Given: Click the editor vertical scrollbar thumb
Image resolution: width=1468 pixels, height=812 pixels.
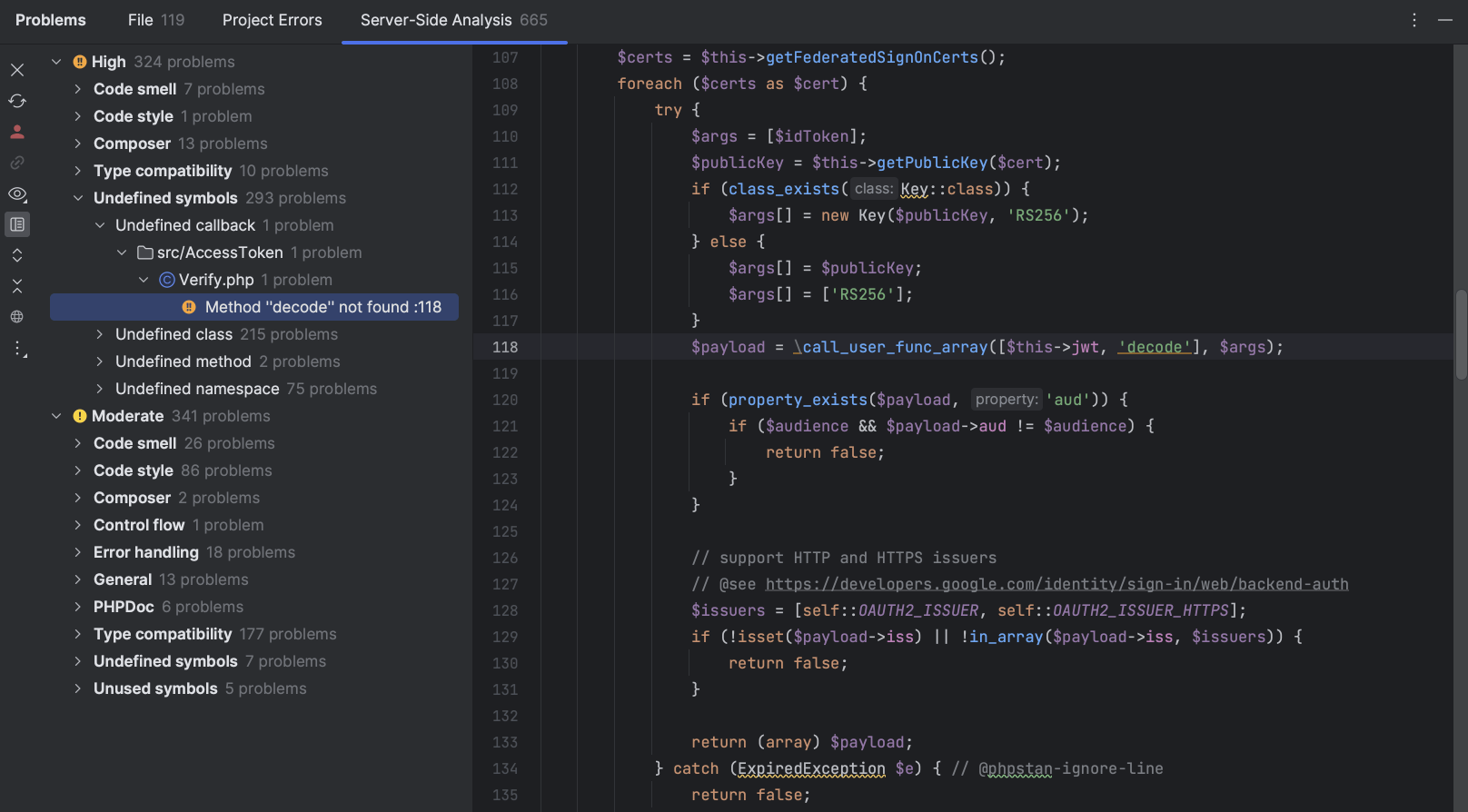Looking at the screenshot, I should point(1461,334).
